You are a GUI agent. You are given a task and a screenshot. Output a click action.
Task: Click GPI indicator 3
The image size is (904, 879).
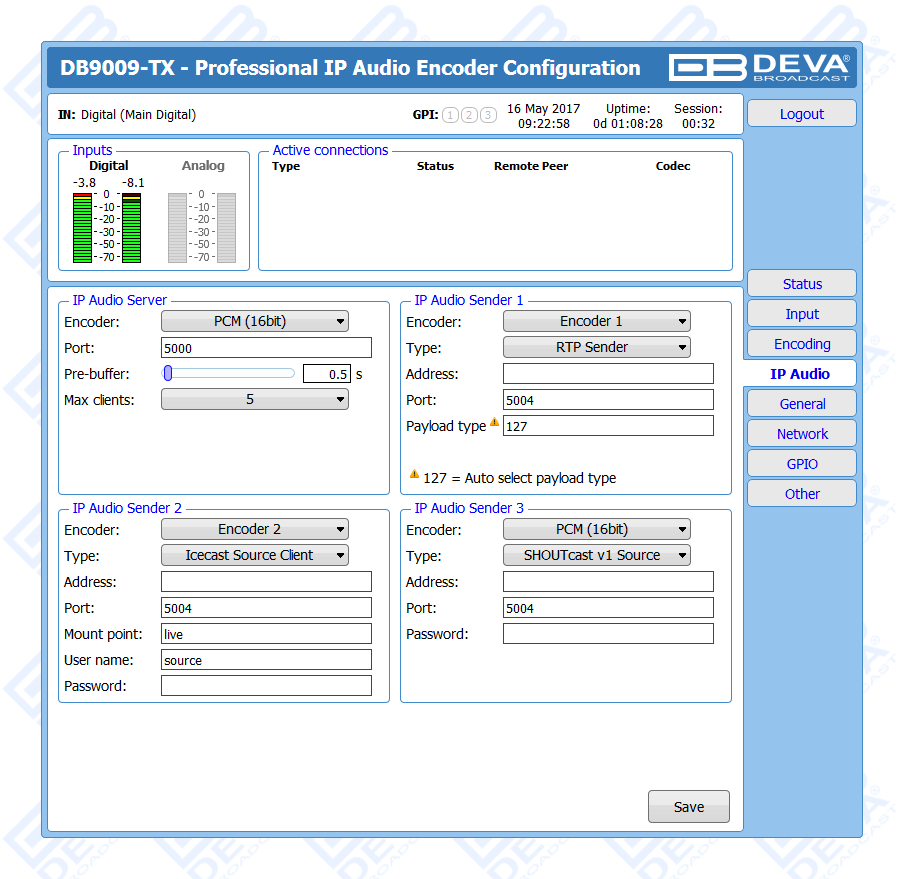(x=488, y=115)
